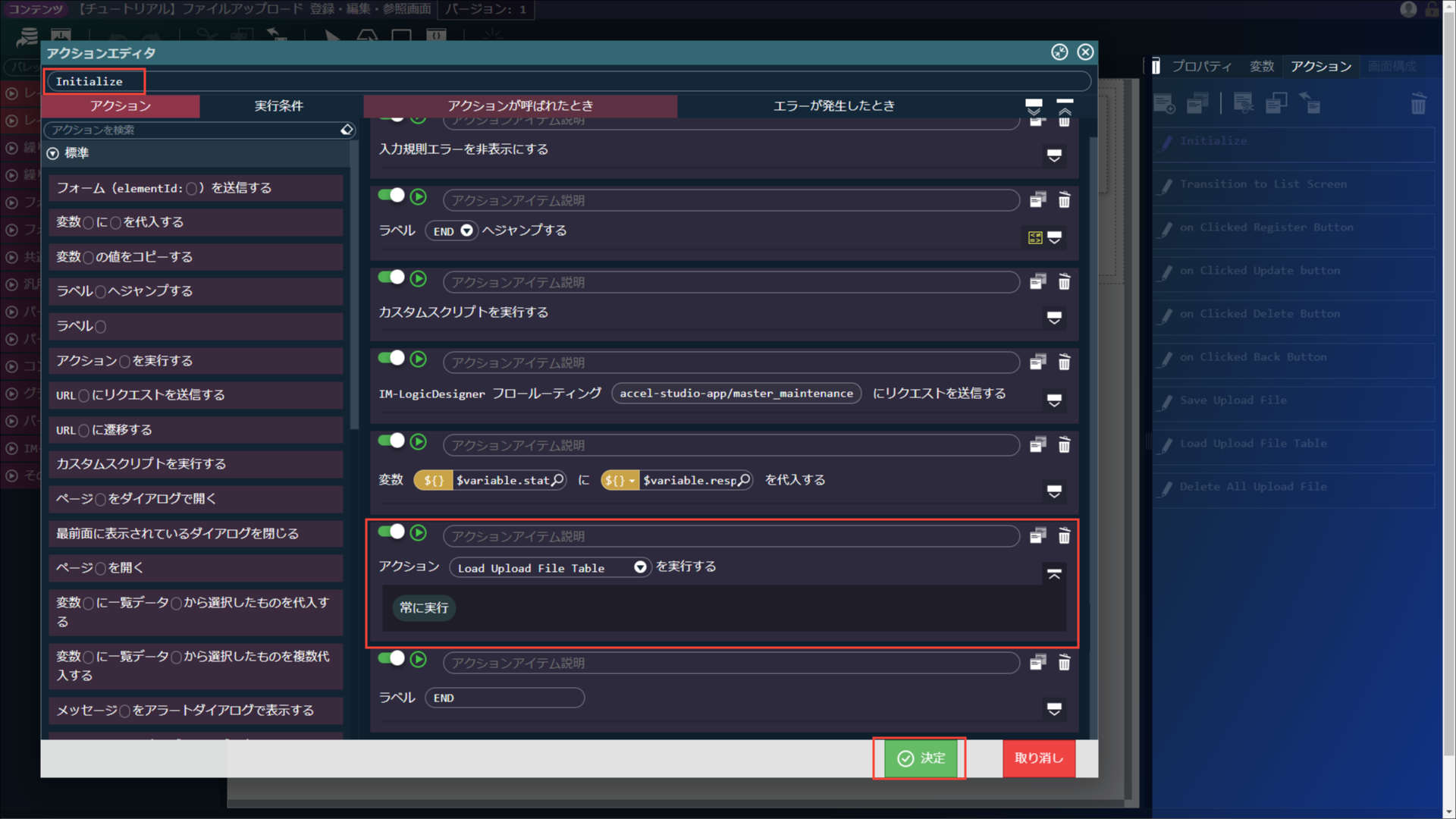Delete the final END label item
Image resolution: width=1456 pixels, height=819 pixels.
click(1064, 662)
